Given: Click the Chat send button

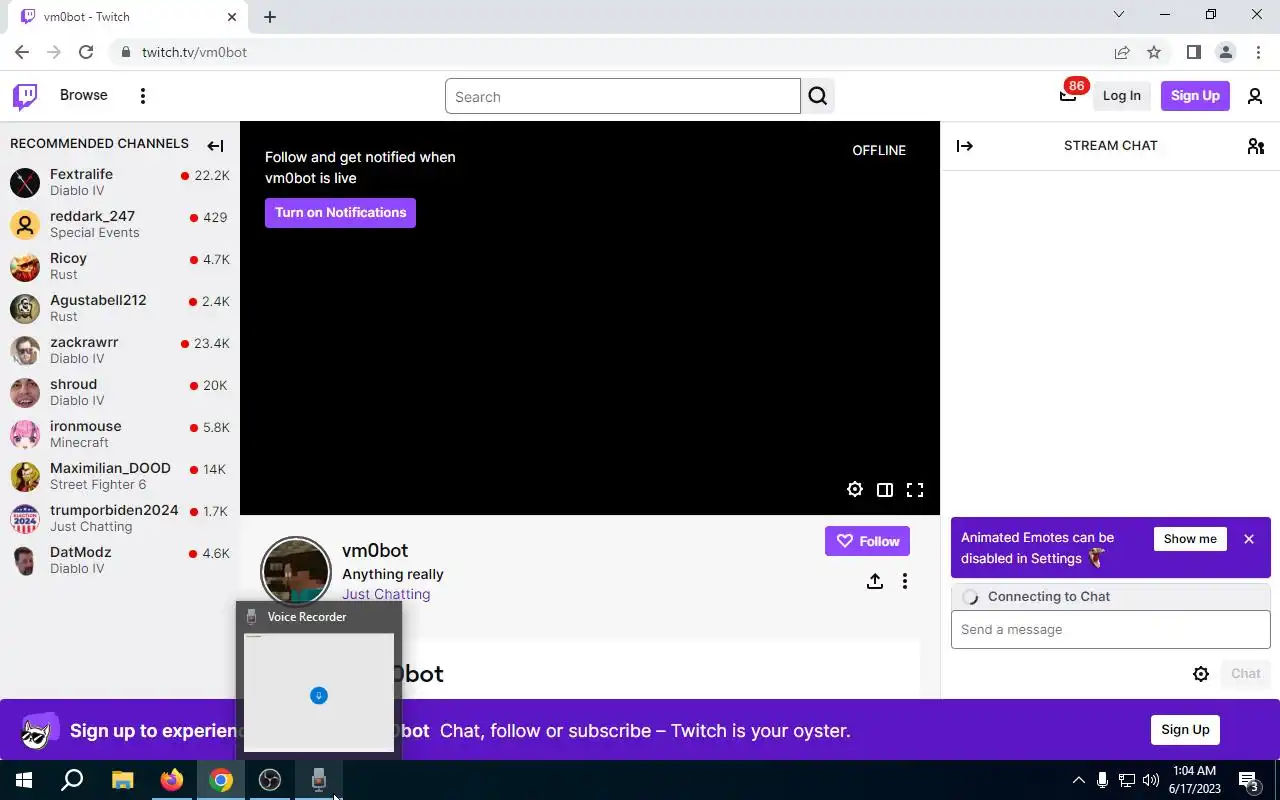Looking at the screenshot, I should pos(1245,674).
